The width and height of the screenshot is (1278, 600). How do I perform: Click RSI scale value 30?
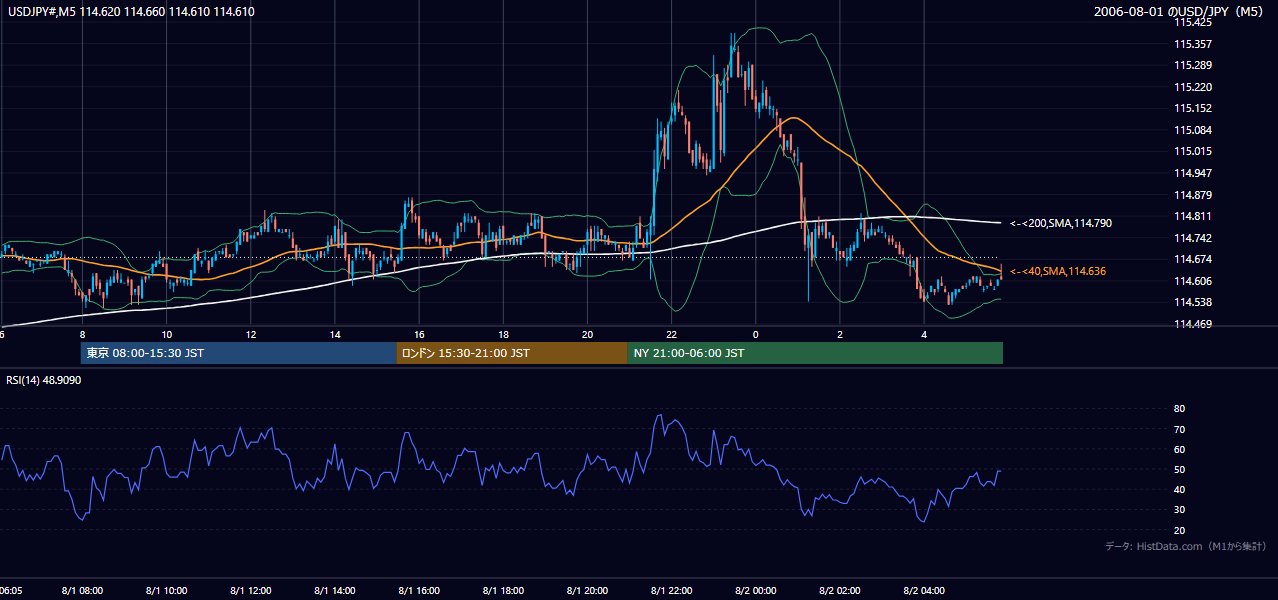1179,510
